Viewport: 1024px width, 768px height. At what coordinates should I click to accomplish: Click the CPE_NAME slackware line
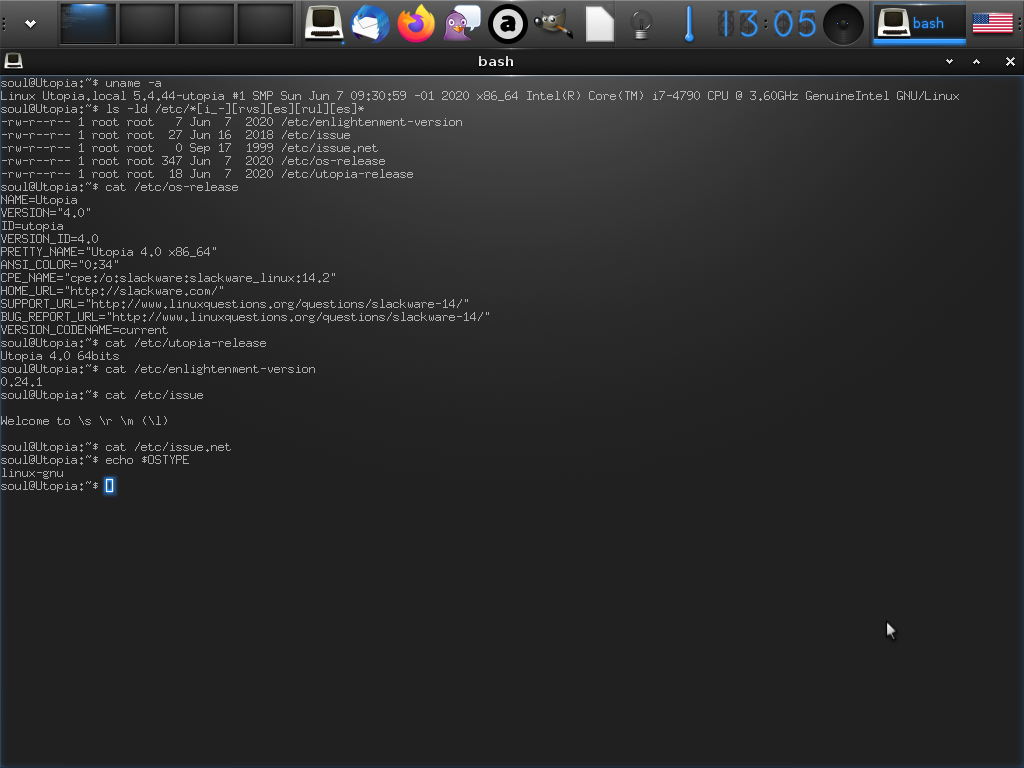coord(168,278)
